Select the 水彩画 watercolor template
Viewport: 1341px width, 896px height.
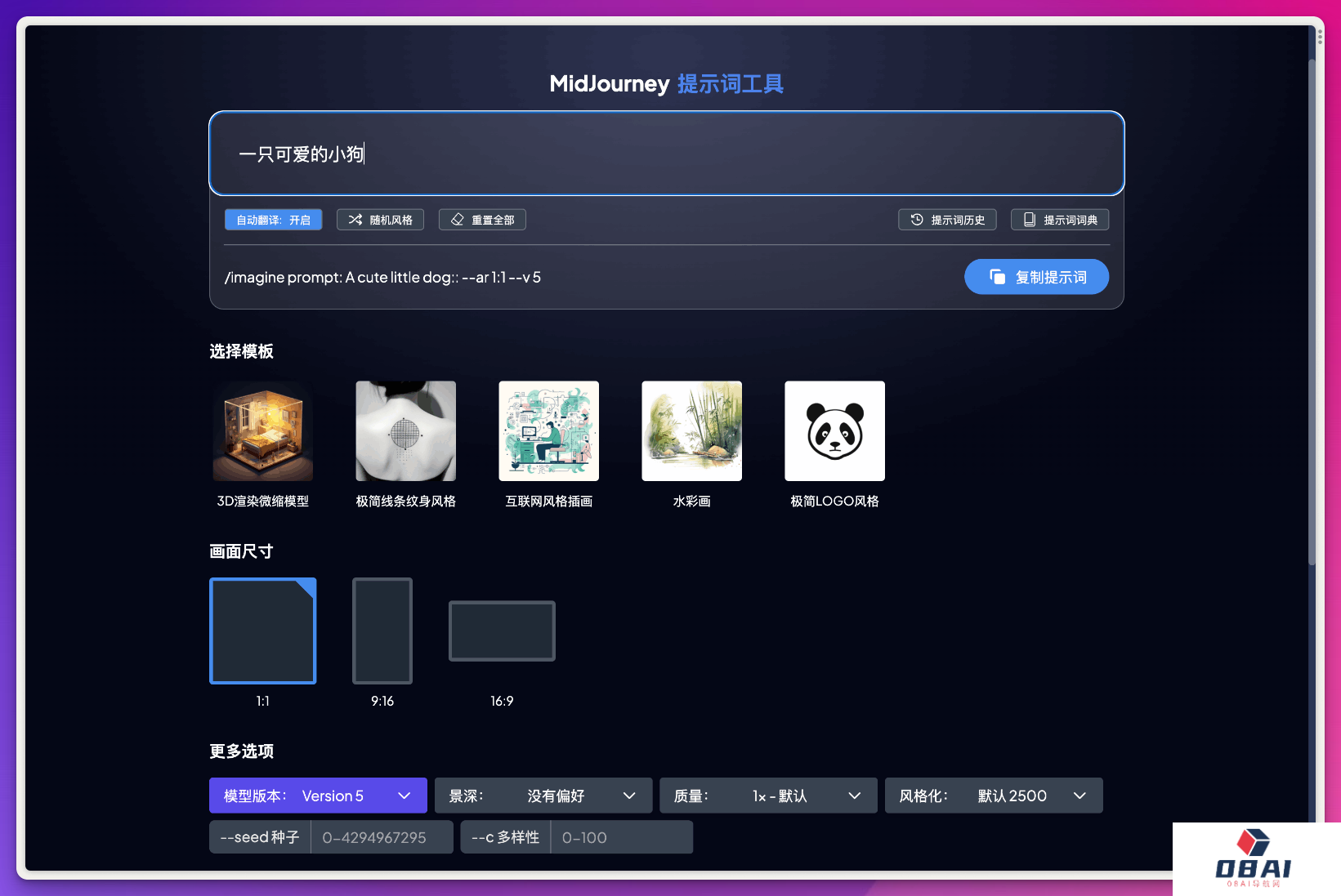pos(691,431)
